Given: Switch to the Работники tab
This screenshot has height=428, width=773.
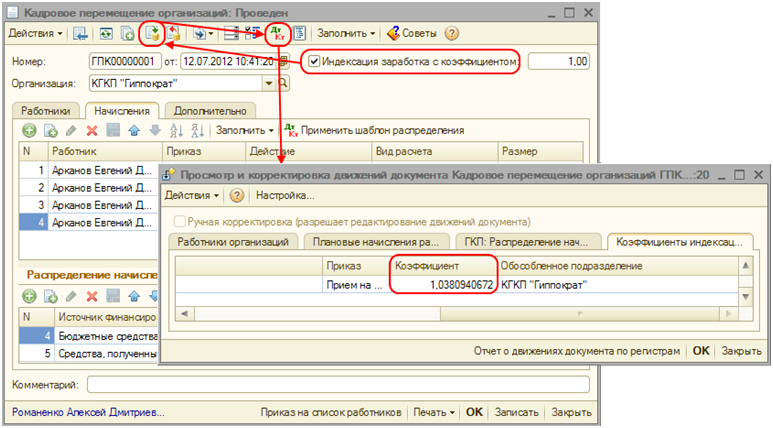Looking at the screenshot, I should click(x=47, y=111).
